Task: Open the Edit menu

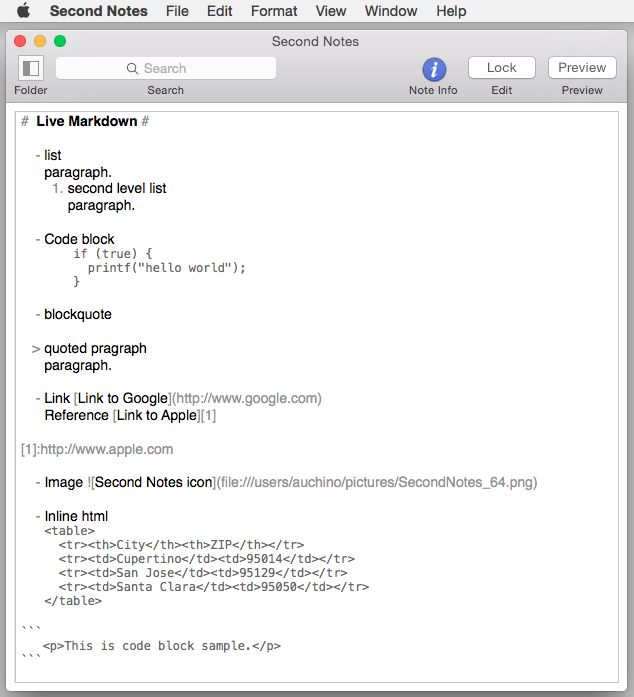Action: 219,11
